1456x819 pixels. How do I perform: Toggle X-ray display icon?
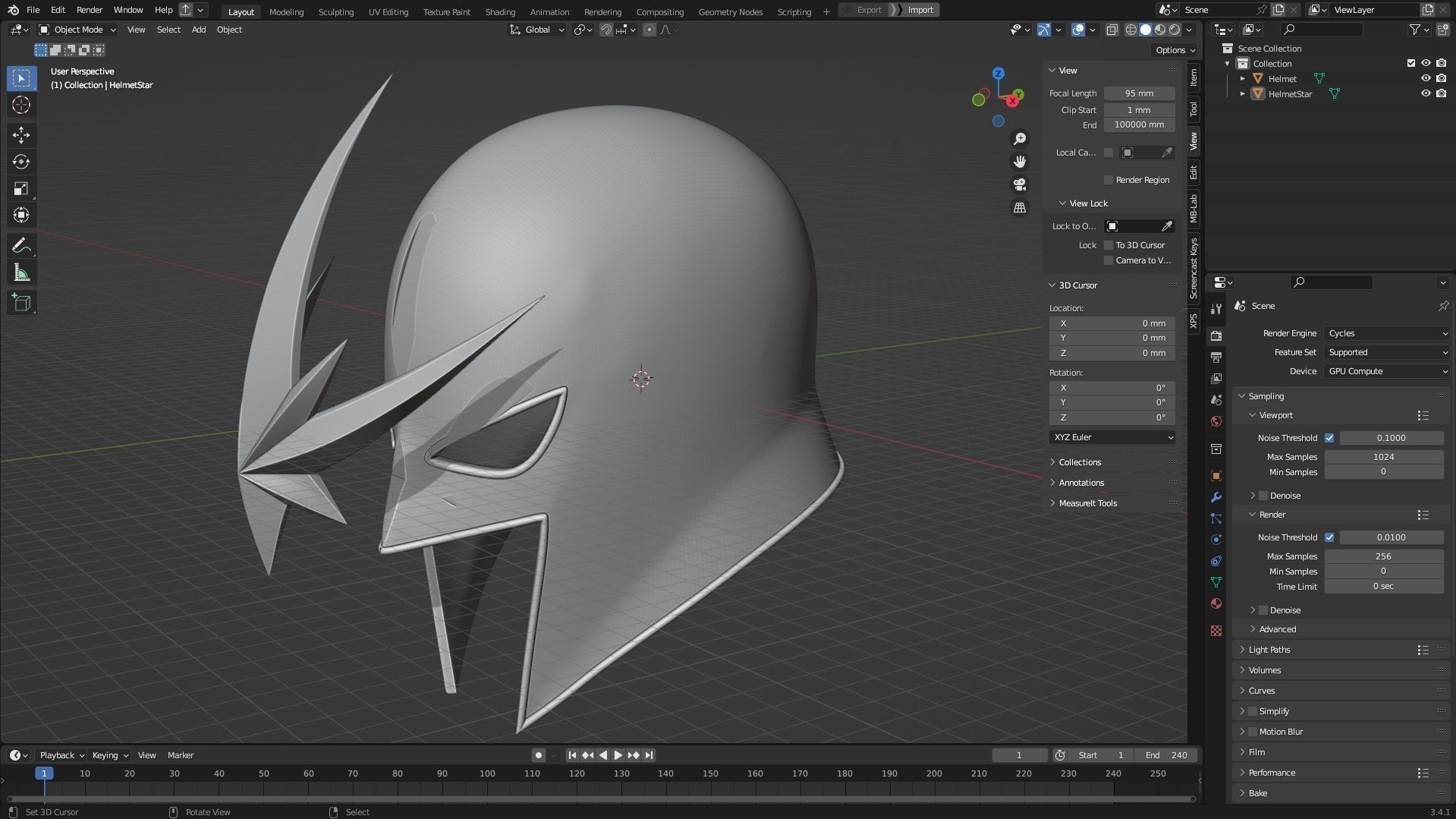pyautogui.click(x=1112, y=30)
